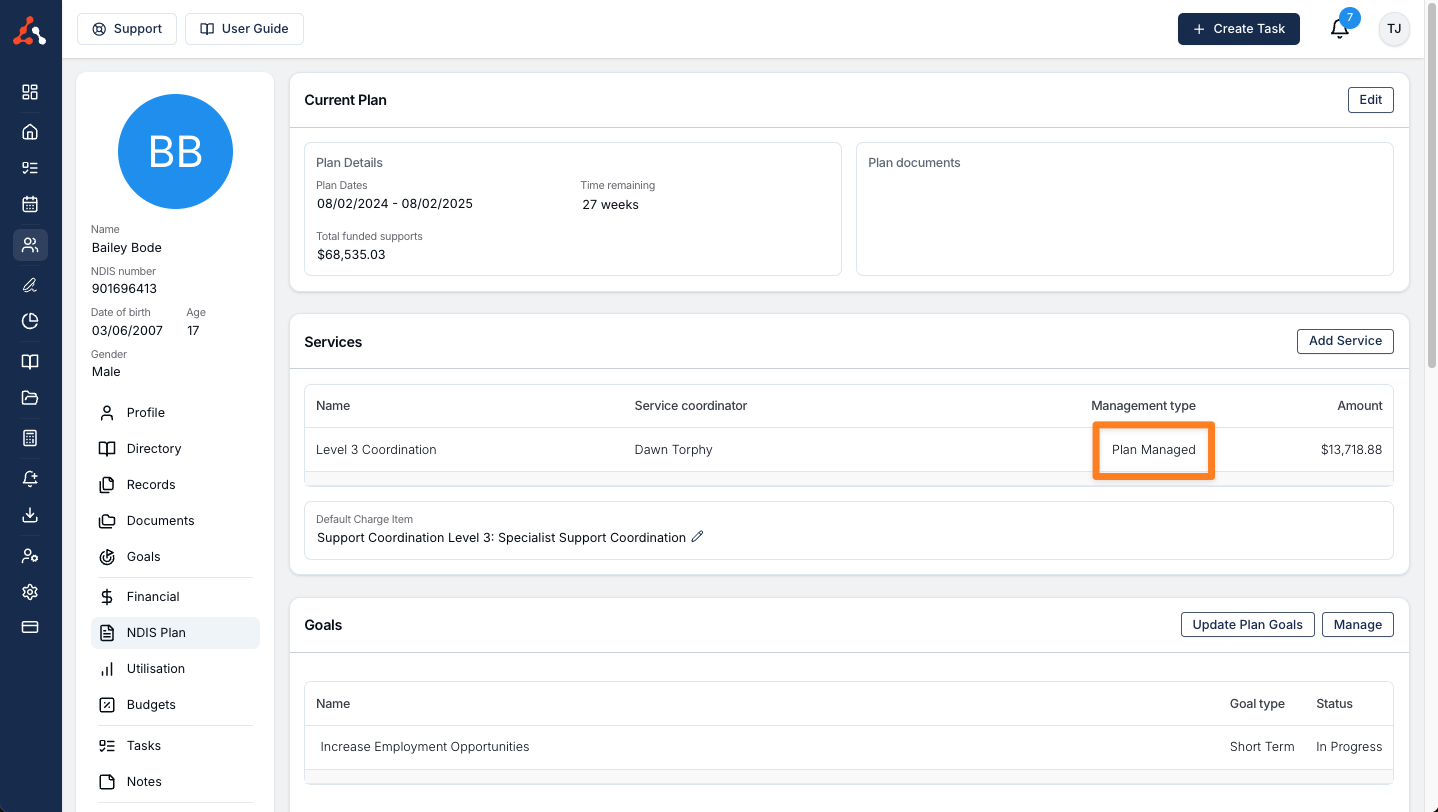Click Add Service button
Image resolution: width=1438 pixels, height=812 pixels.
tap(1344, 341)
